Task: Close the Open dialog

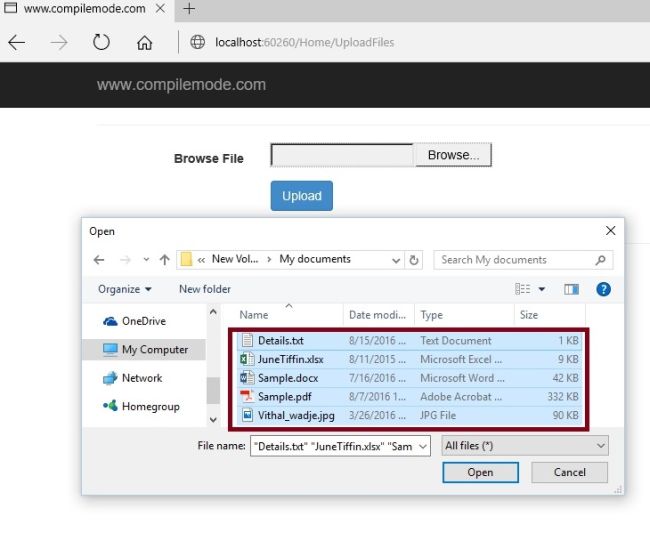Action: click(x=610, y=231)
